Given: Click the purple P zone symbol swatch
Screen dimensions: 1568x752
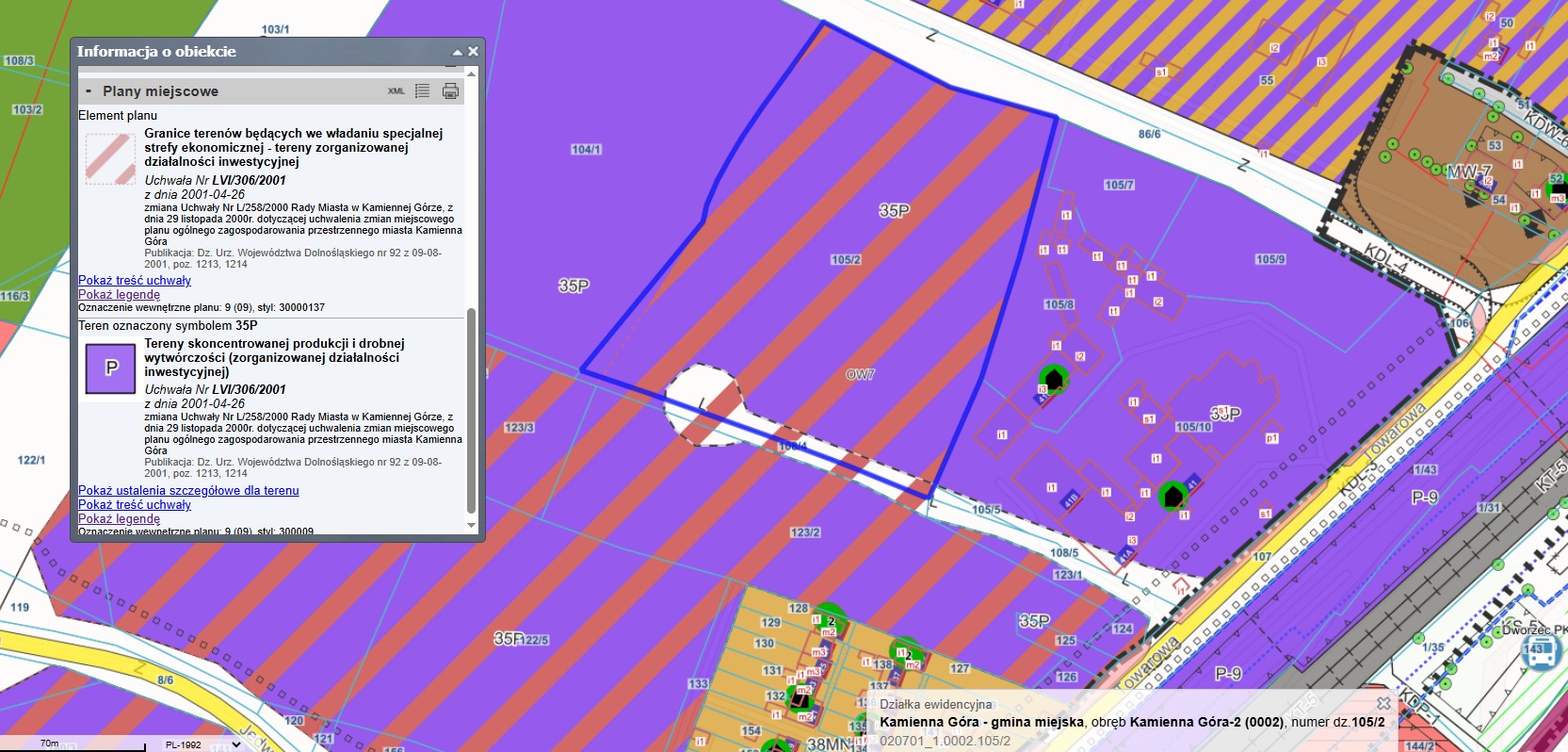Looking at the screenshot, I should (x=111, y=368).
